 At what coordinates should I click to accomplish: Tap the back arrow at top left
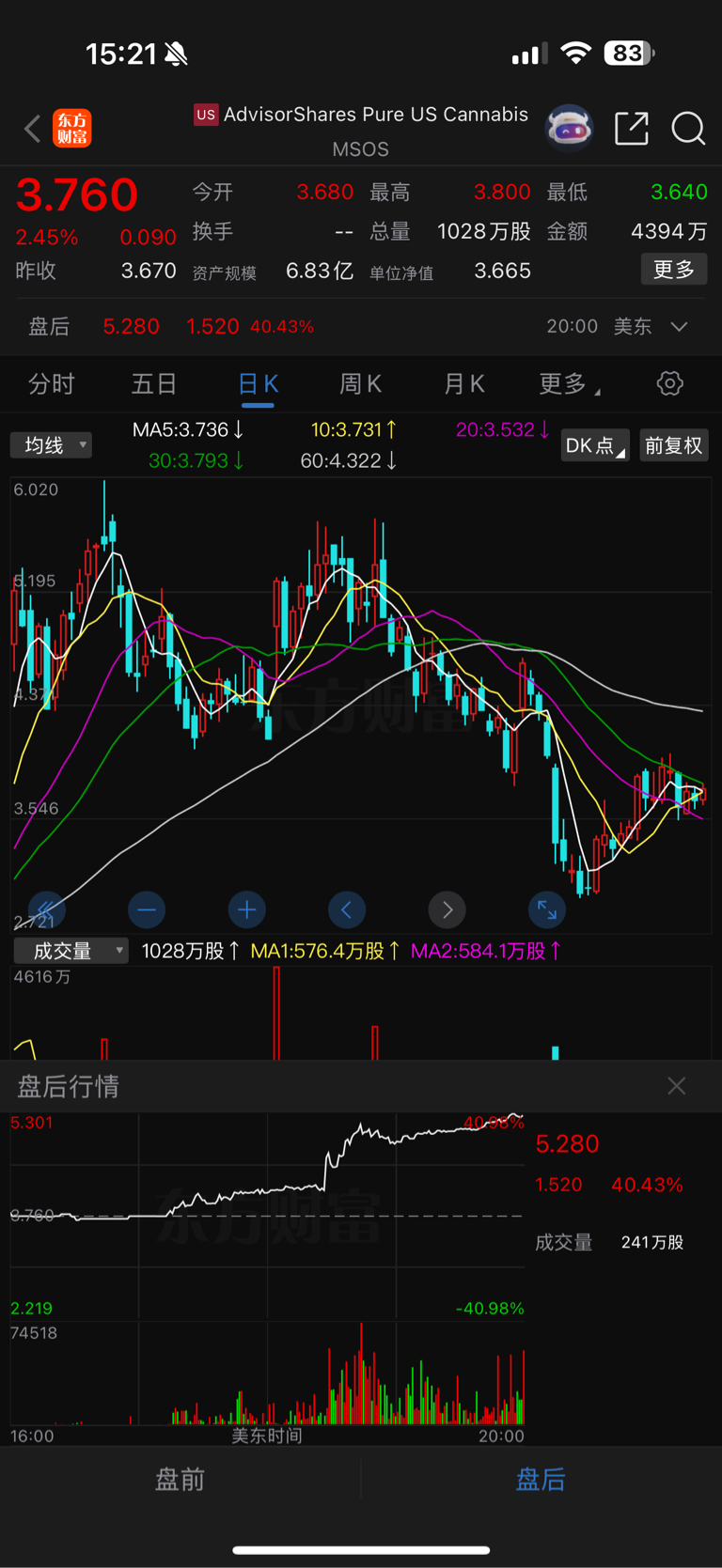pos(33,129)
